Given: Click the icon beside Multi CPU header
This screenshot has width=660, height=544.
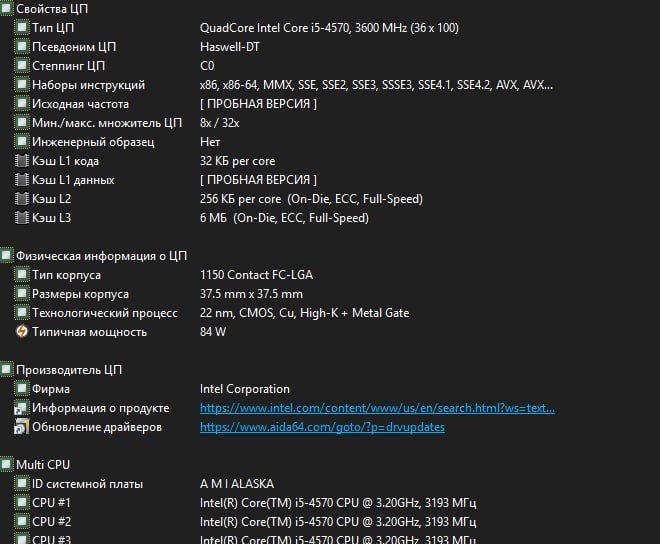Looking at the screenshot, I should tap(7, 465).
